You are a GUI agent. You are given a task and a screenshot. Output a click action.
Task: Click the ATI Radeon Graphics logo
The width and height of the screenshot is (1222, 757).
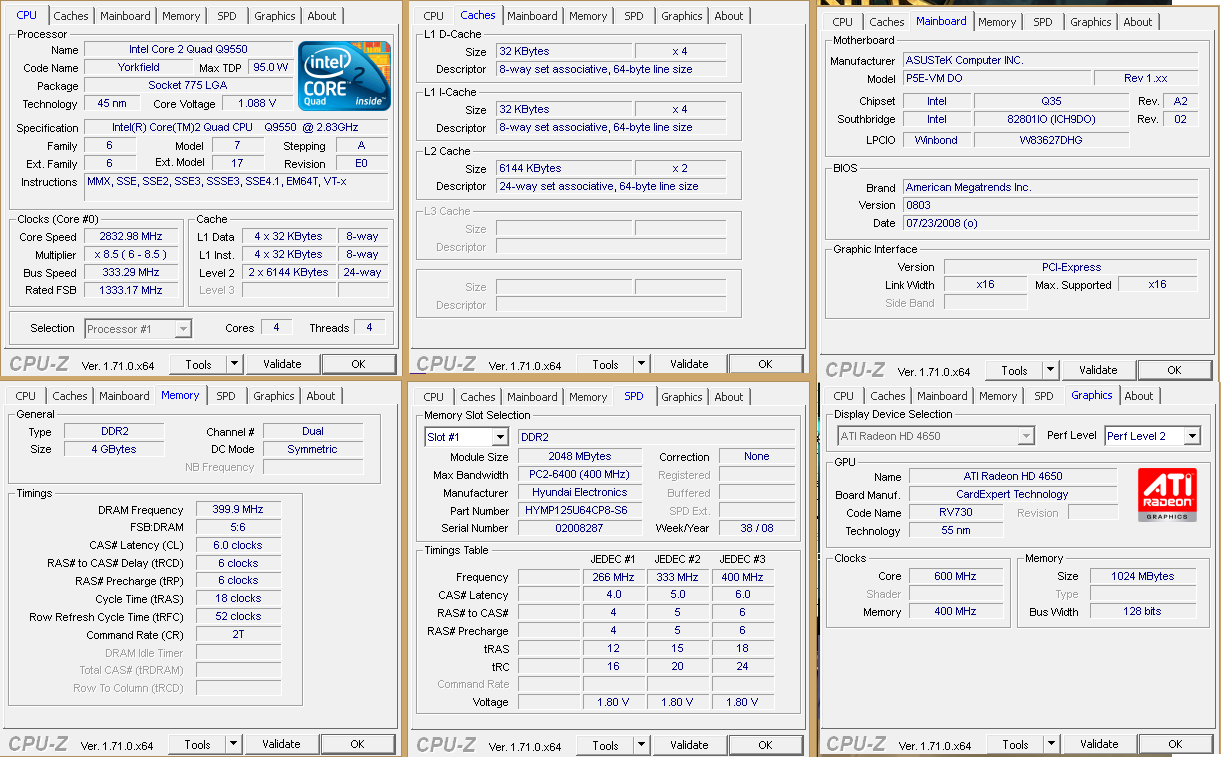click(1167, 495)
